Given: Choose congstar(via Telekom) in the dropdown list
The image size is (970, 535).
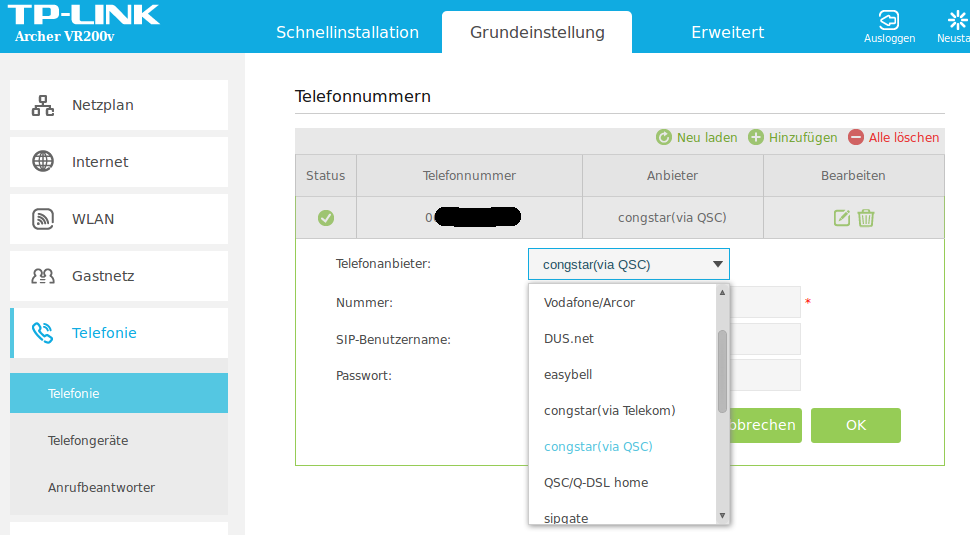Looking at the screenshot, I should click(x=609, y=410).
